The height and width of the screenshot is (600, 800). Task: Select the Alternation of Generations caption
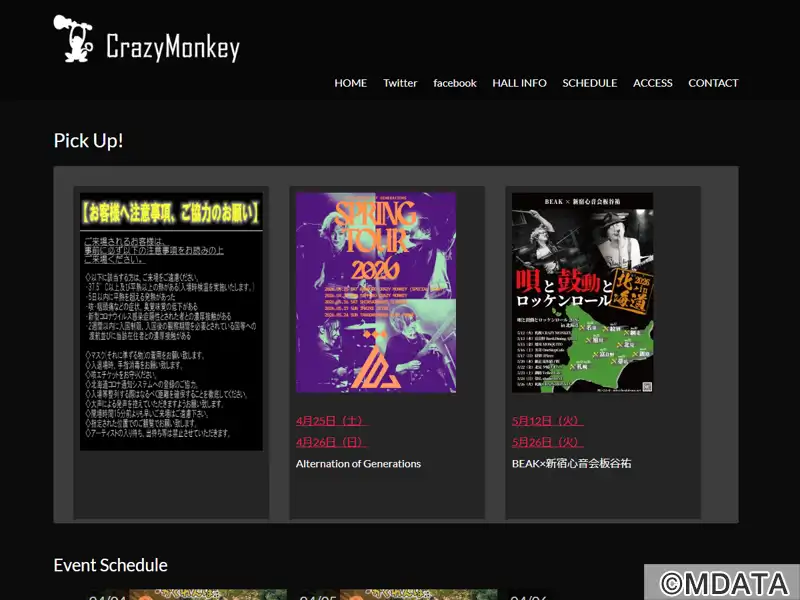pyautogui.click(x=358, y=464)
